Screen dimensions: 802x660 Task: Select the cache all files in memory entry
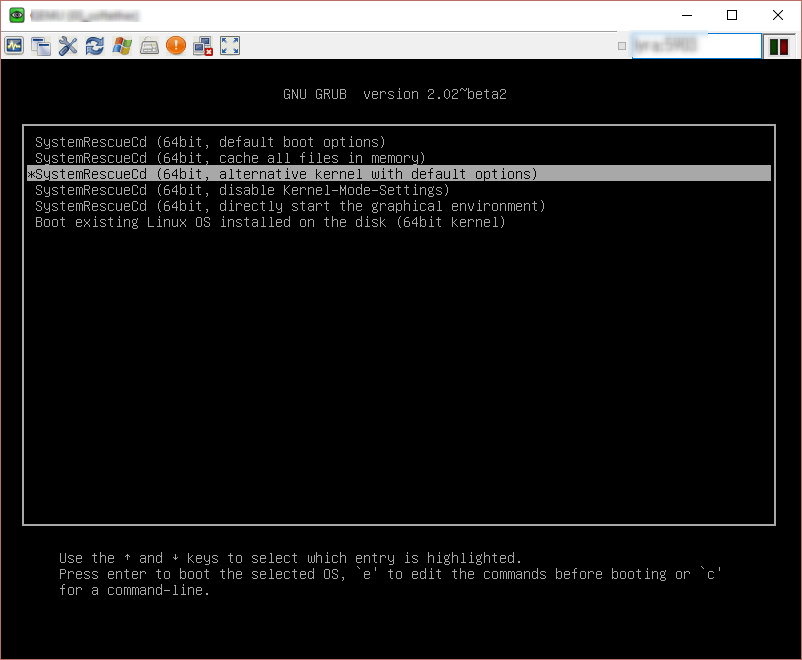tap(230, 158)
